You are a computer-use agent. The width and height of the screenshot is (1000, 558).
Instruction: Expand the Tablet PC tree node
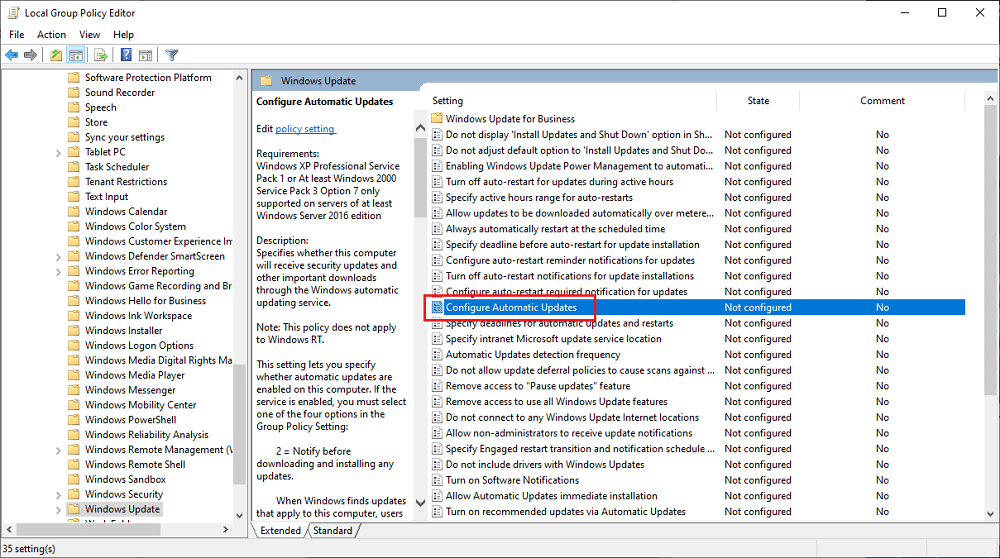[x=58, y=152]
